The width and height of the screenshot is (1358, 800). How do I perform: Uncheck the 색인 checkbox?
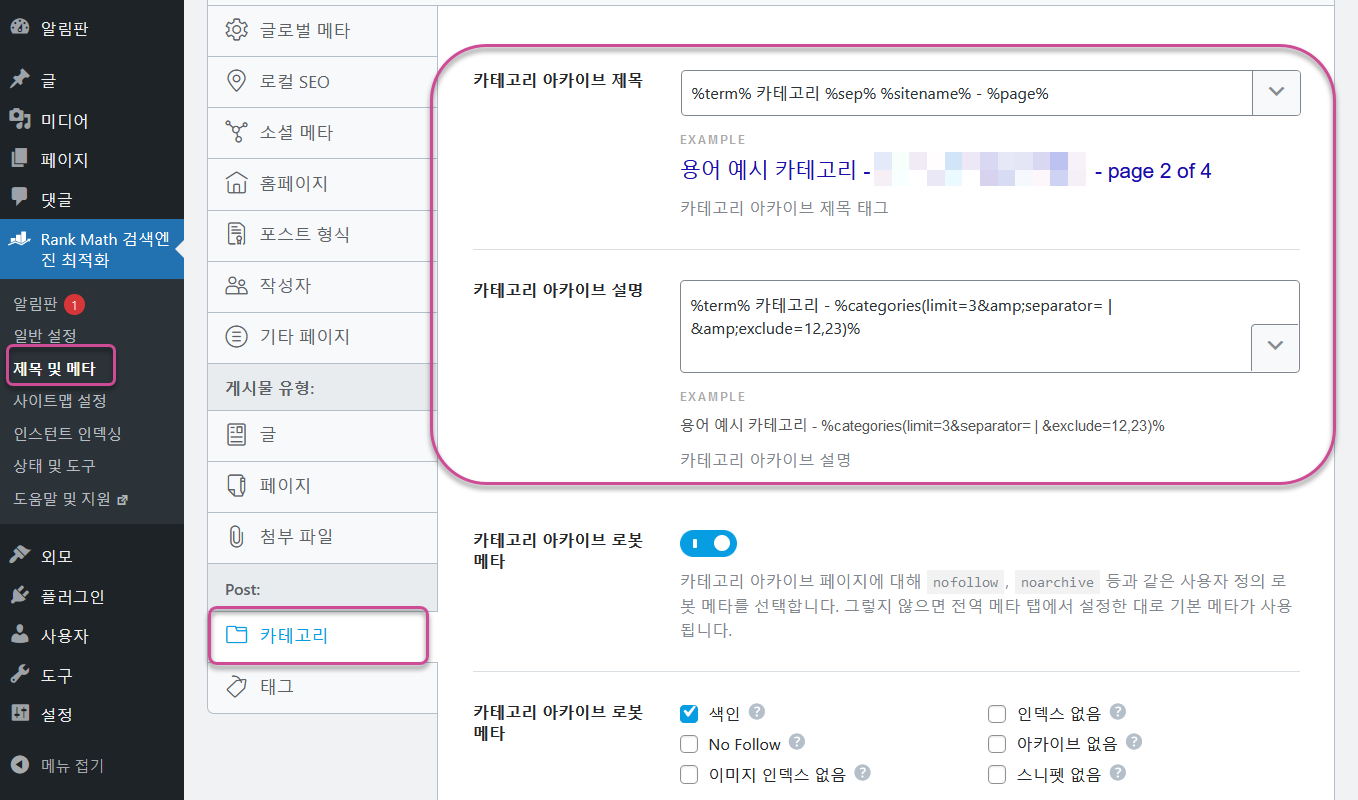pos(689,713)
